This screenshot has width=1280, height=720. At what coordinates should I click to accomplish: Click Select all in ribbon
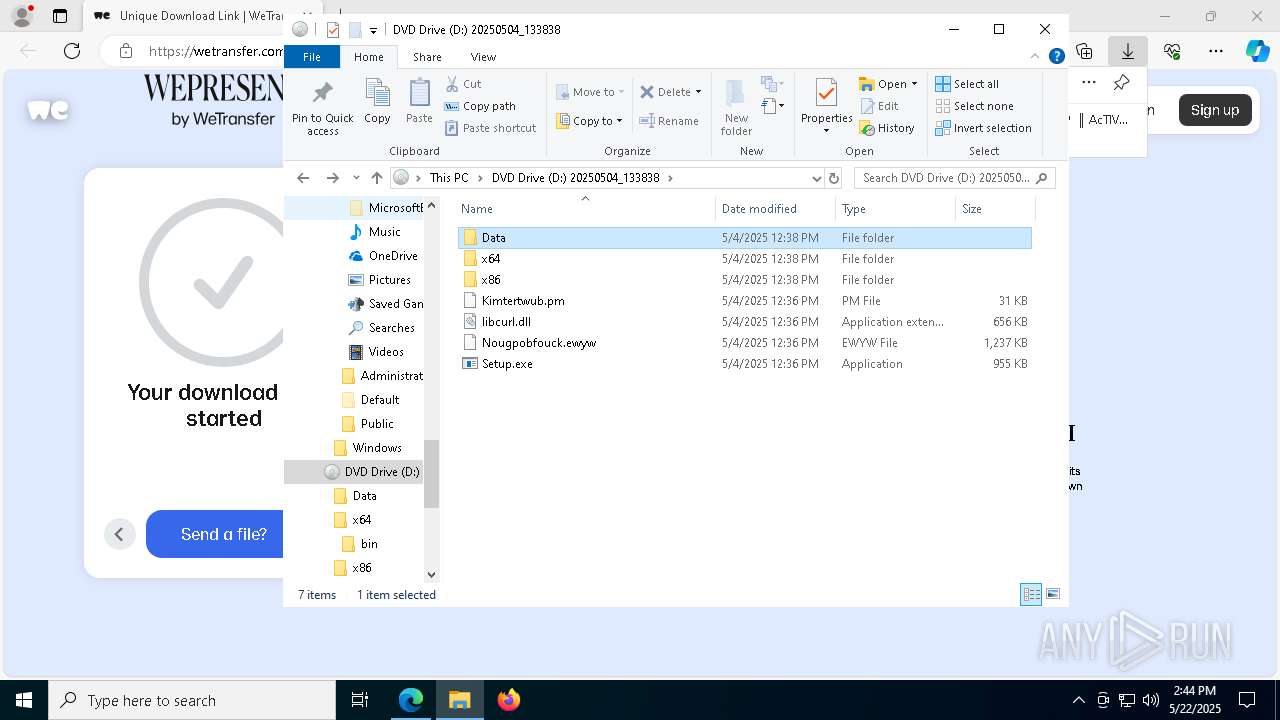pyautogui.click(x=967, y=84)
